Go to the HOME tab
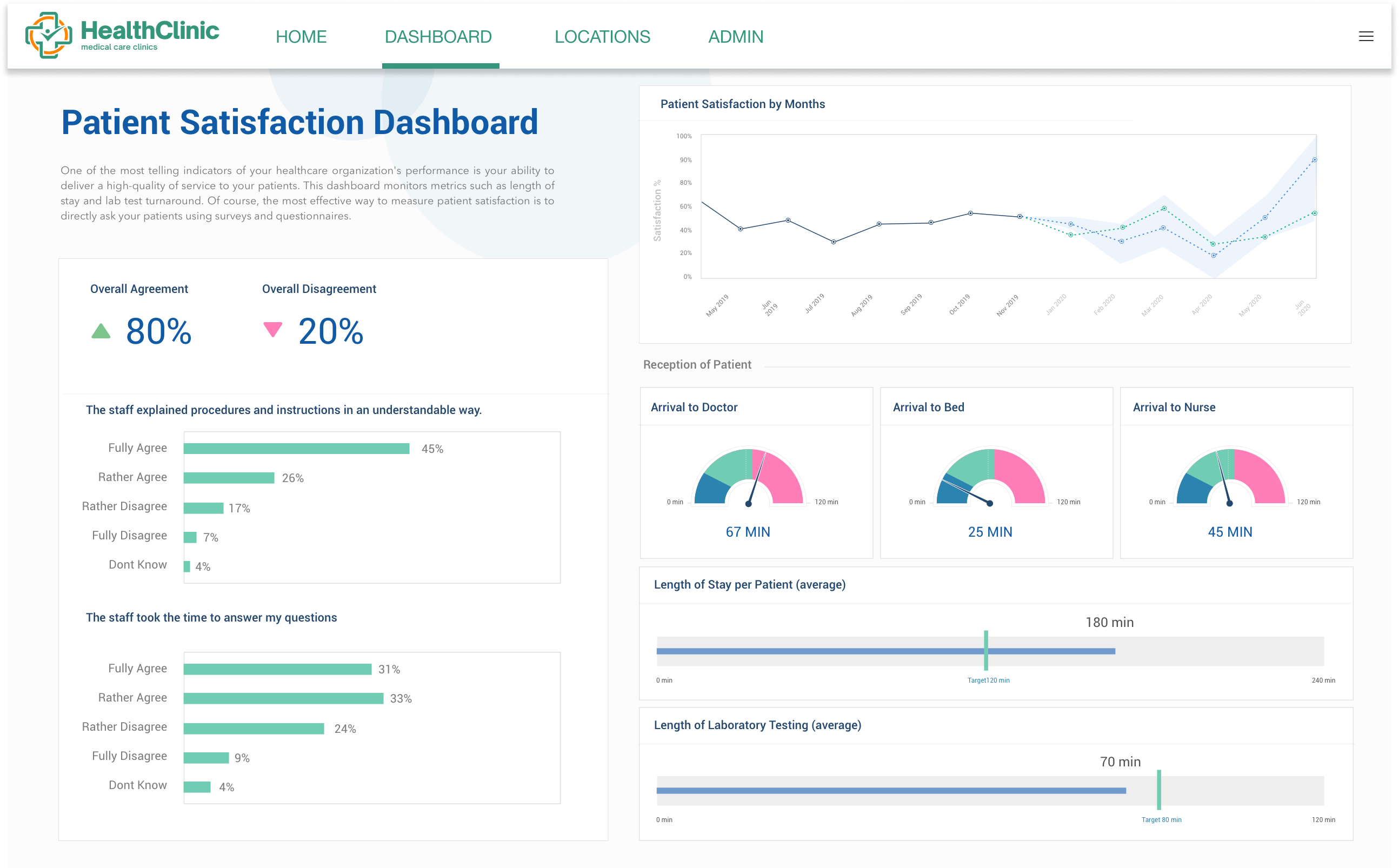 click(x=301, y=37)
